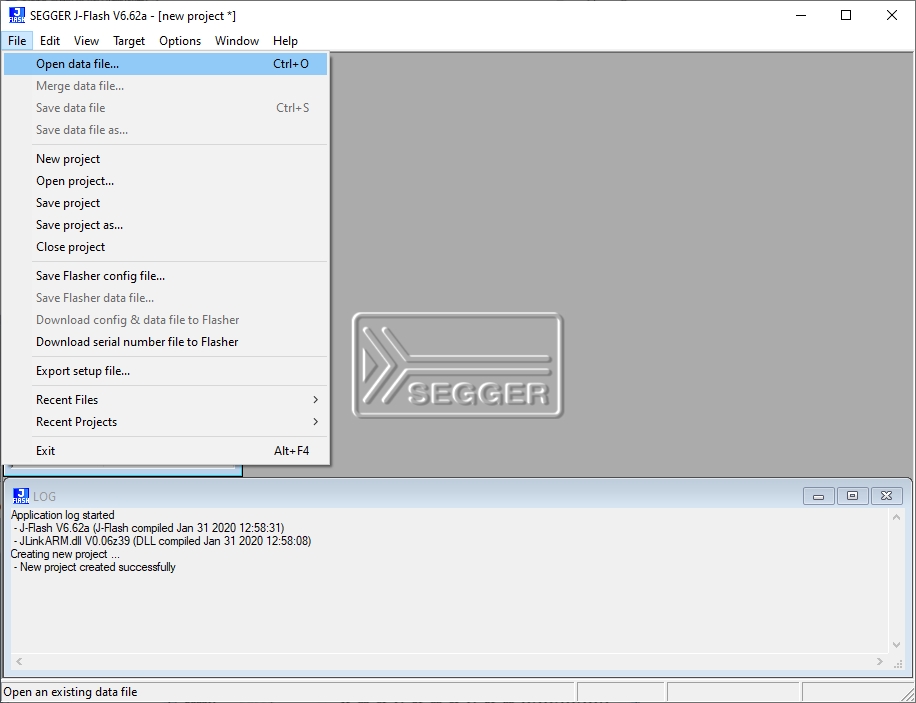Open the Target menu
Viewport: 916px width, 703px height.
click(129, 41)
